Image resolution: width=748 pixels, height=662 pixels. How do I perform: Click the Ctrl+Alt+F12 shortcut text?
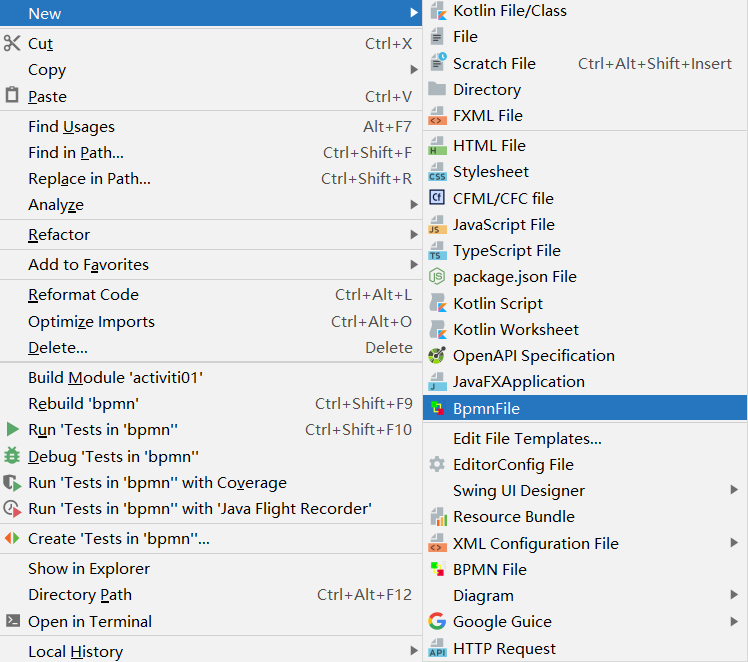pyautogui.click(x=364, y=595)
